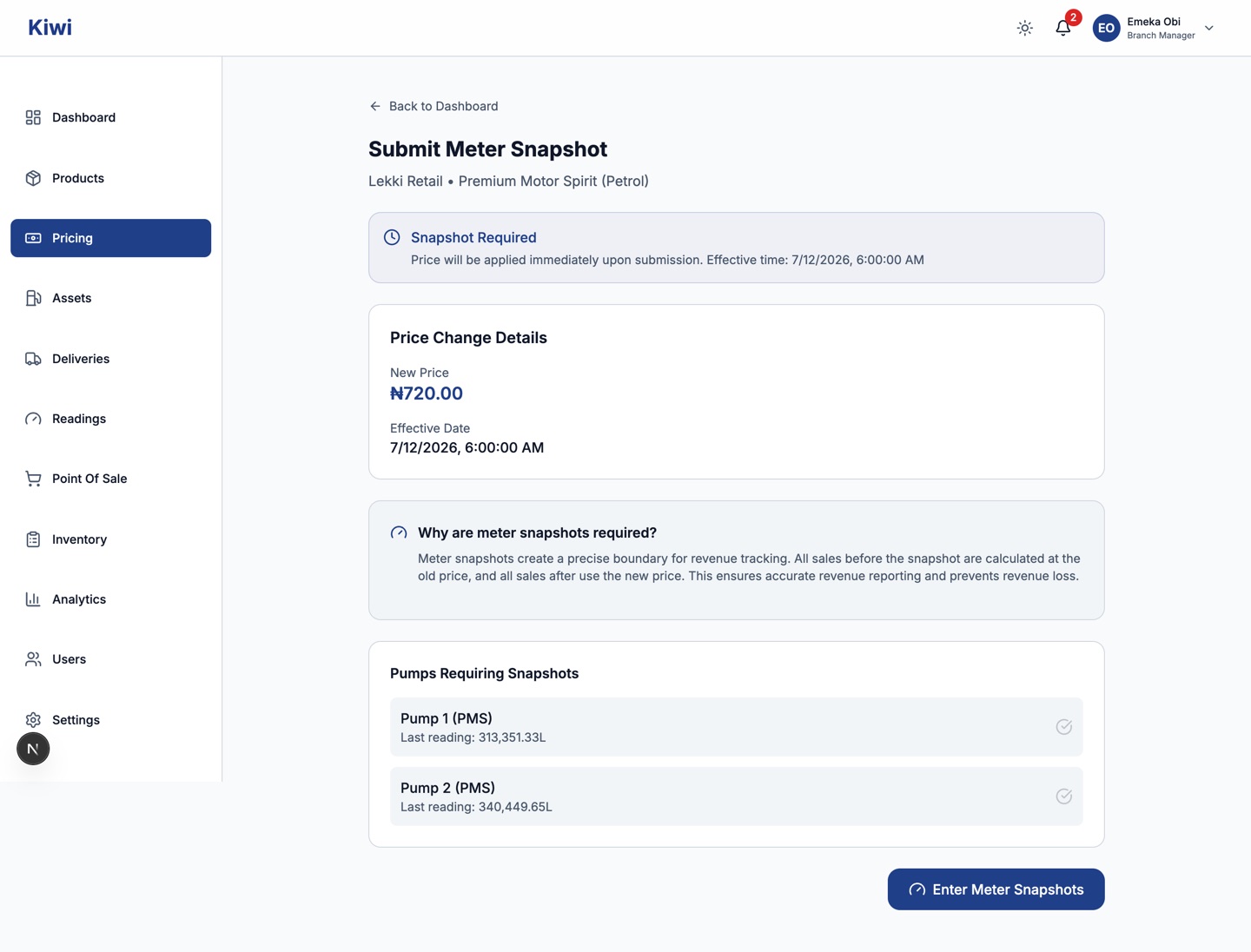The image size is (1251, 952).
Task: Select the Pump 2 (PMS) row label
Action: (447, 788)
